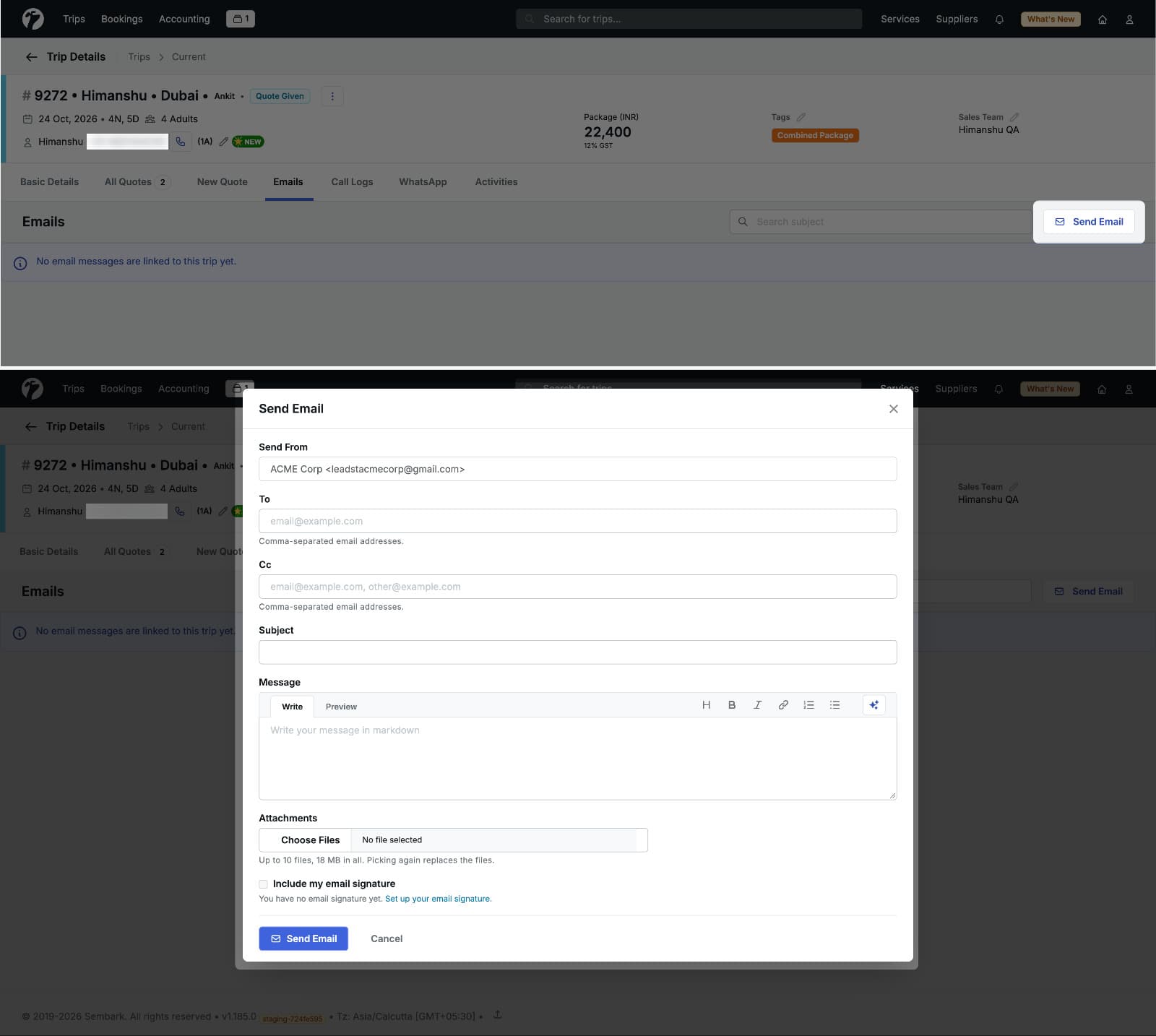Apply italic formatting in message editor
This screenshot has width=1156, height=1036.
(x=757, y=705)
